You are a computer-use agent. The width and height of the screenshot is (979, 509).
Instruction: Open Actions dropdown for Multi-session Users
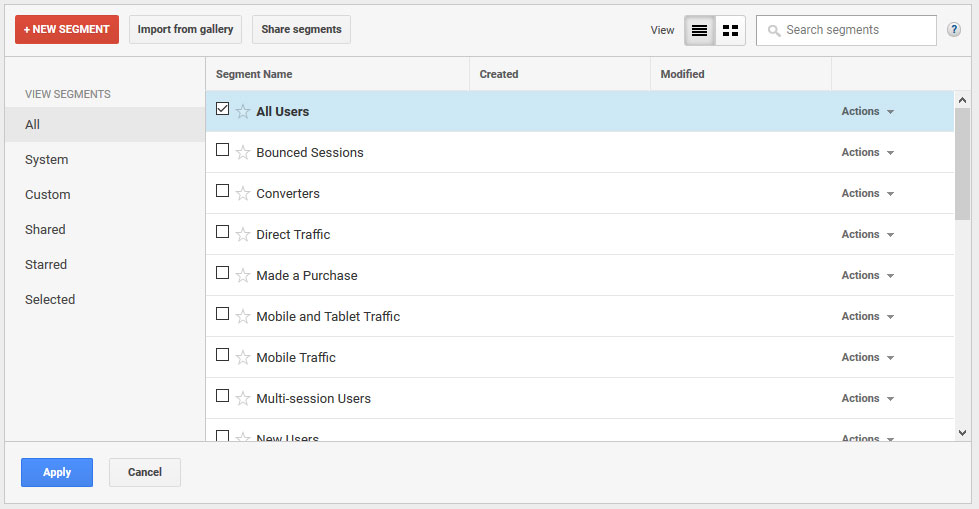[x=868, y=398]
